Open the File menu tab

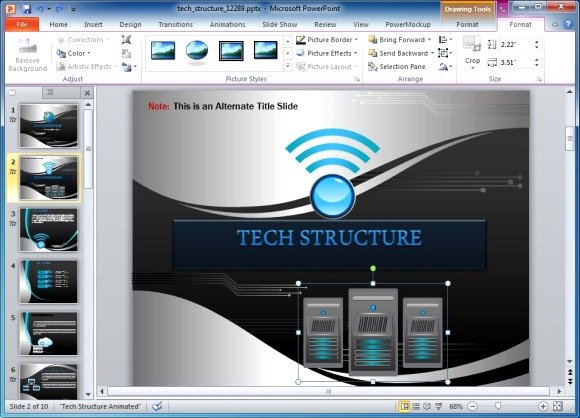[22, 24]
